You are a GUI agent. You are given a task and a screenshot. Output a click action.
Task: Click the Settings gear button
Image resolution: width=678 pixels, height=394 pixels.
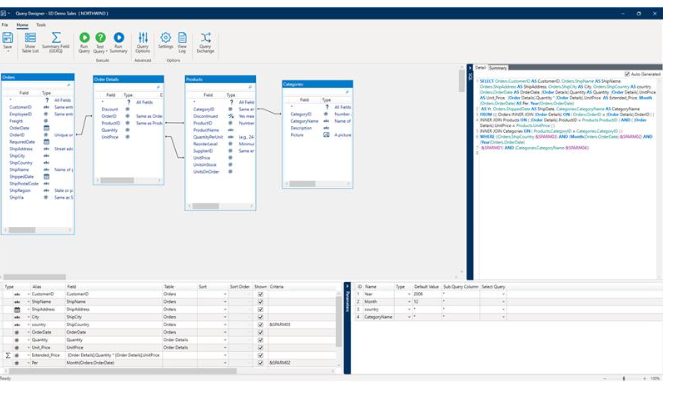coord(166,38)
